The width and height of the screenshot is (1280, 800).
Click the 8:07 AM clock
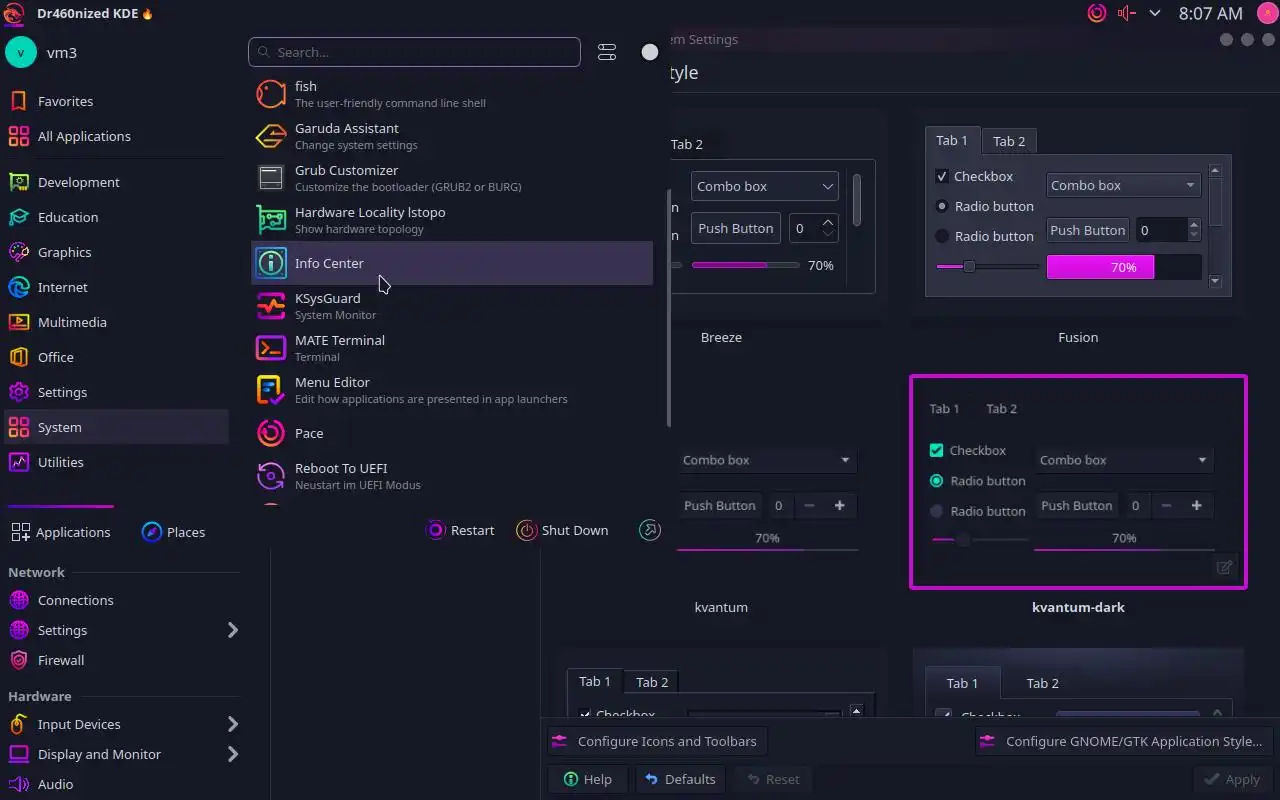point(1210,13)
